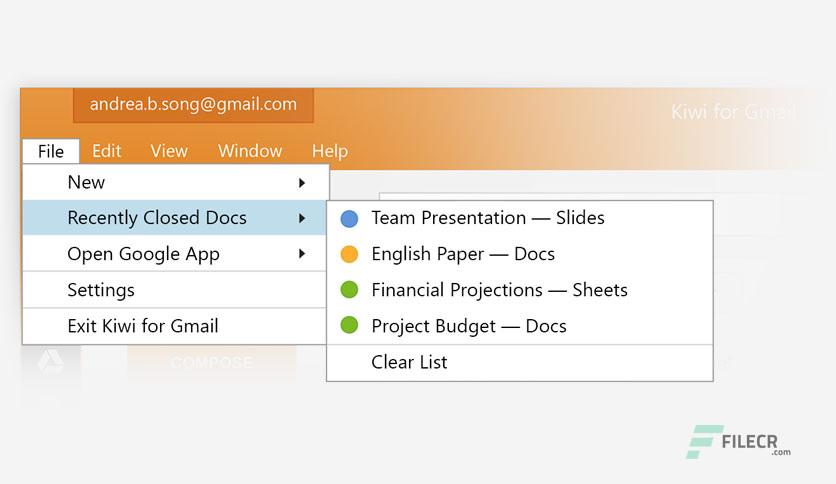Open the Edit menu
Screen dimensions: 836x484
tap(107, 151)
